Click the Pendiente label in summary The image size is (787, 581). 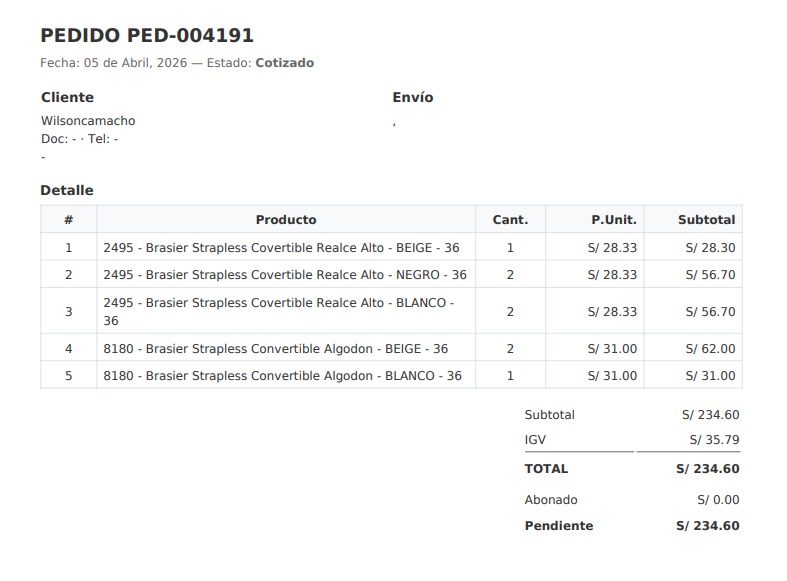558,526
